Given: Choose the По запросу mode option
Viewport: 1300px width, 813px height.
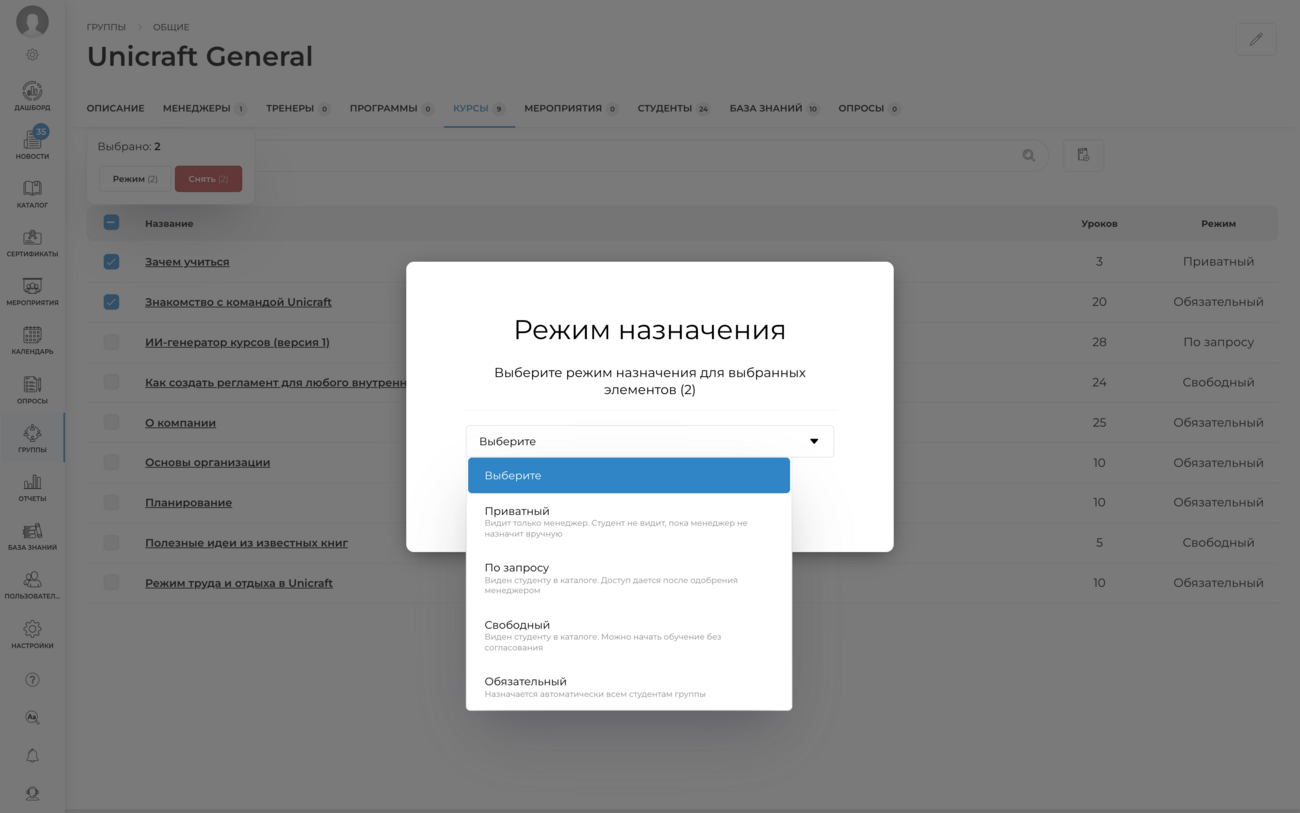Looking at the screenshot, I should [629, 578].
